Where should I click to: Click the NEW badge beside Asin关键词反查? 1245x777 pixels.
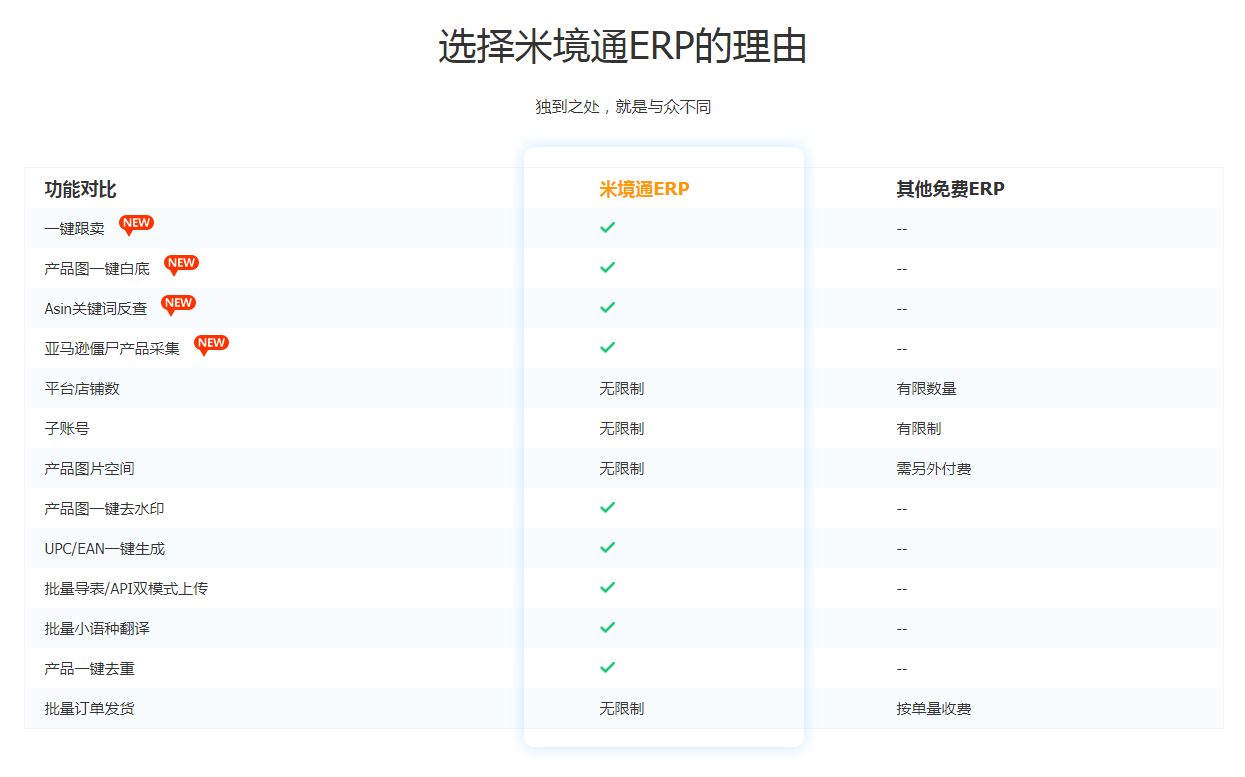[178, 304]
